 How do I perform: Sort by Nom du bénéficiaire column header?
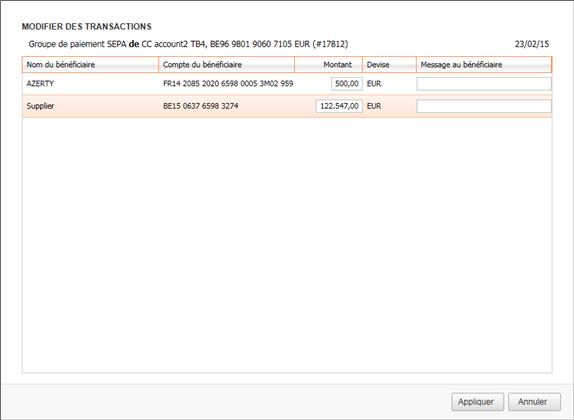90,65
